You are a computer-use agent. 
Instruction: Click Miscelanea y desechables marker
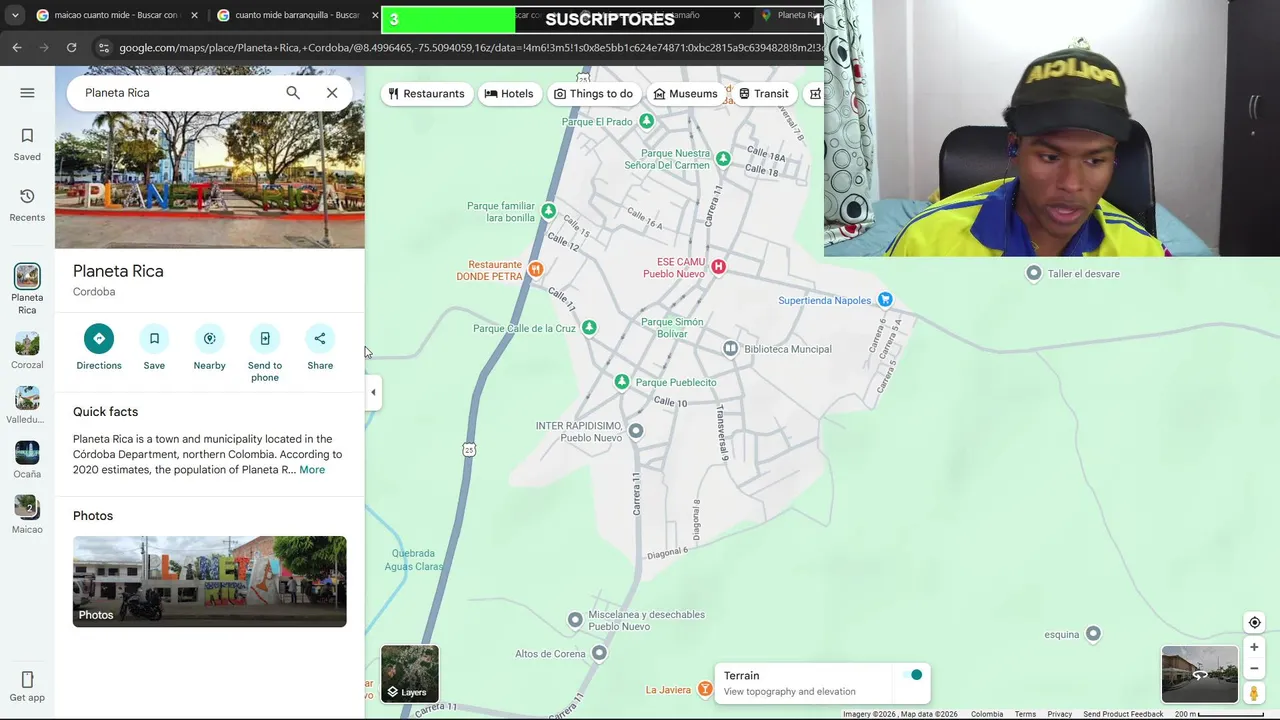(x=575, y=620)
